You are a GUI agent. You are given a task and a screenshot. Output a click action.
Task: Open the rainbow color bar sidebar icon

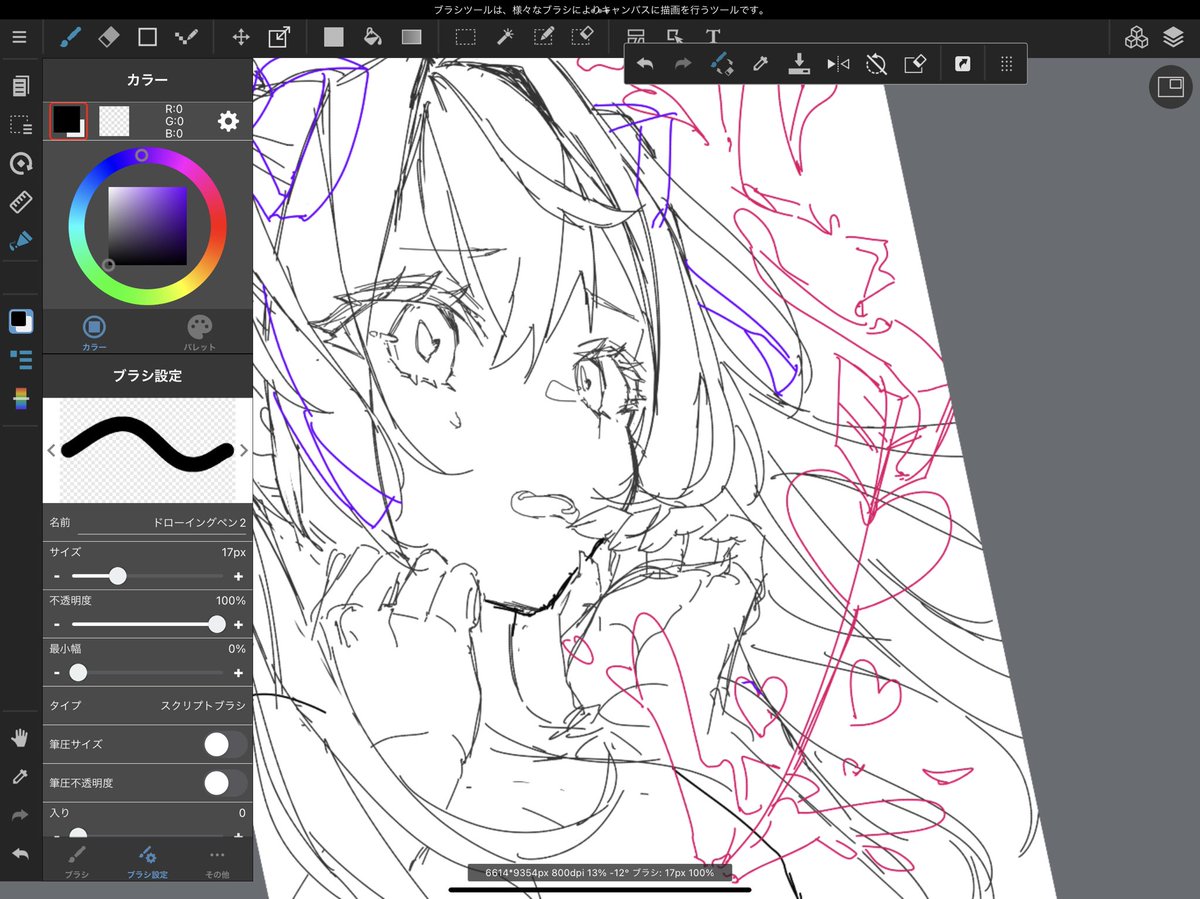pyautogui.click(x=20, y=397)
